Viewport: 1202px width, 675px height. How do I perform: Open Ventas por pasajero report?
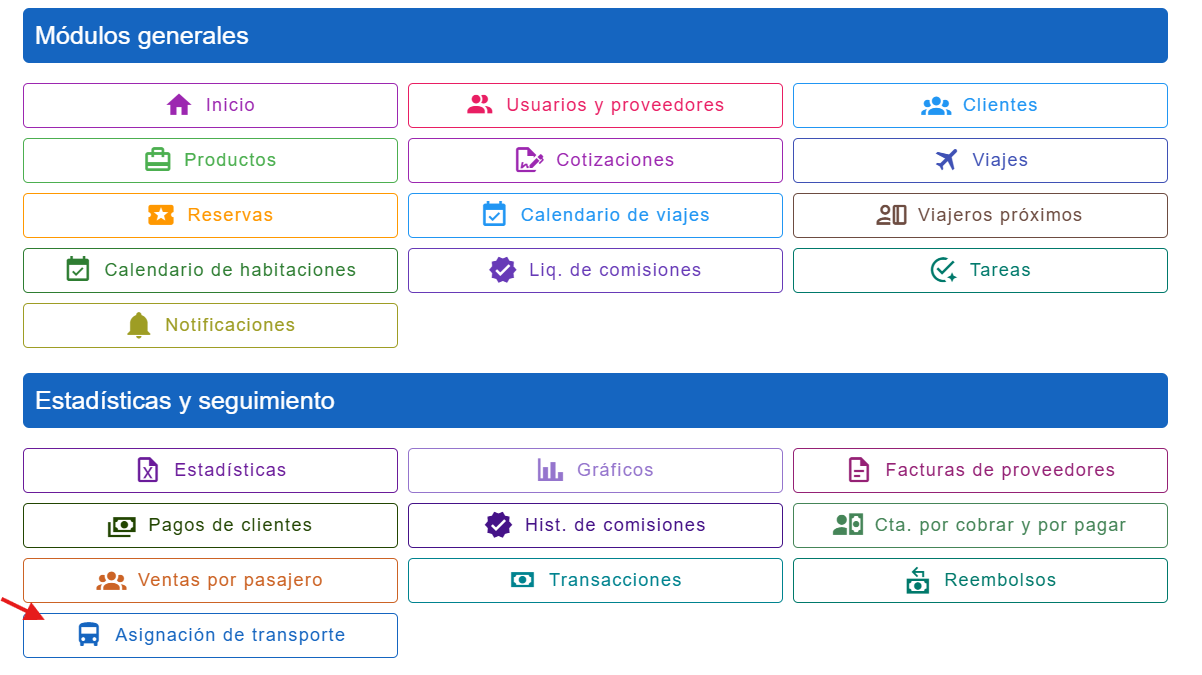pos(210,580)
